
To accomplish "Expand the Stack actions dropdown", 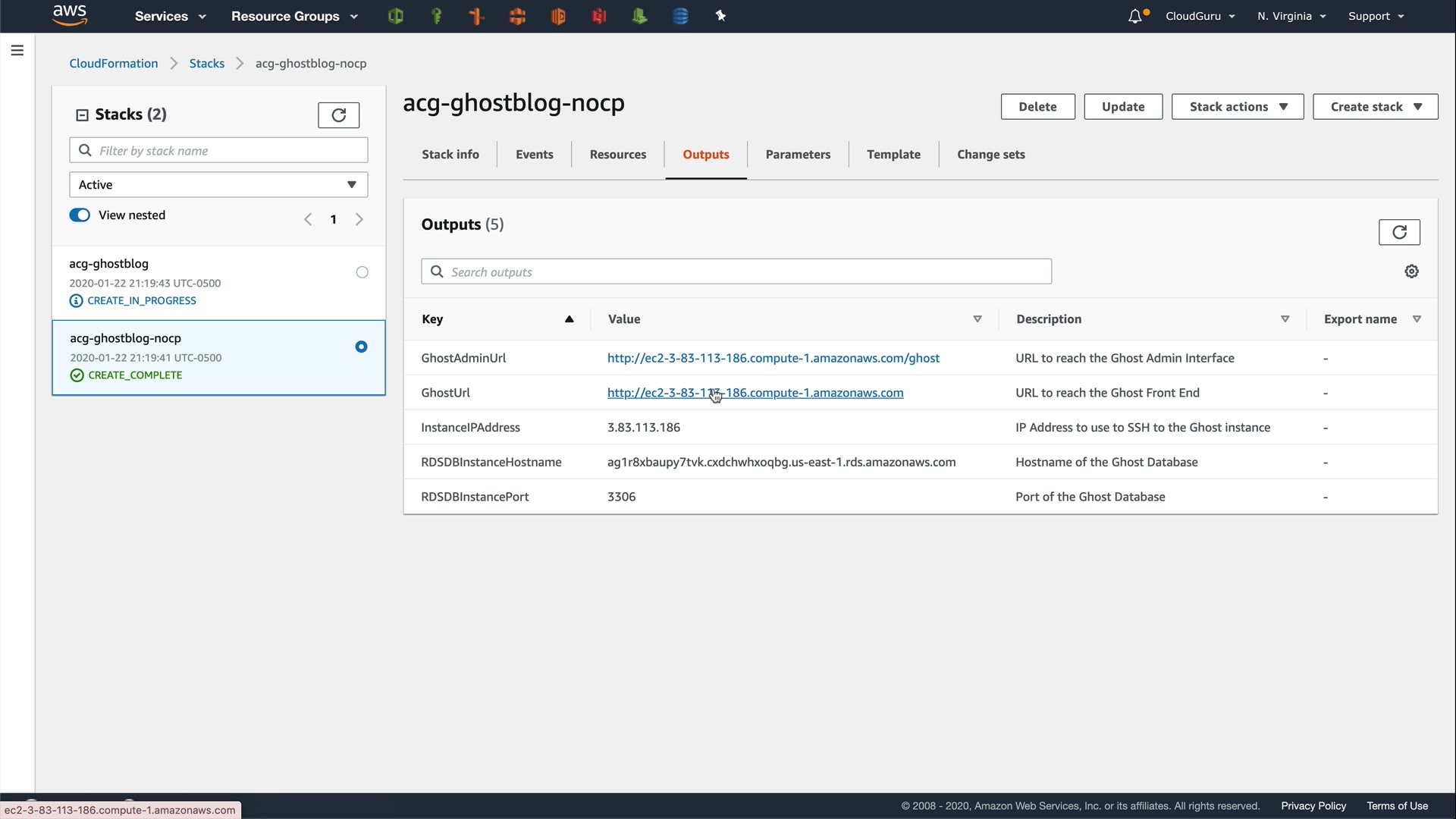I will (x=1237, y=107).
